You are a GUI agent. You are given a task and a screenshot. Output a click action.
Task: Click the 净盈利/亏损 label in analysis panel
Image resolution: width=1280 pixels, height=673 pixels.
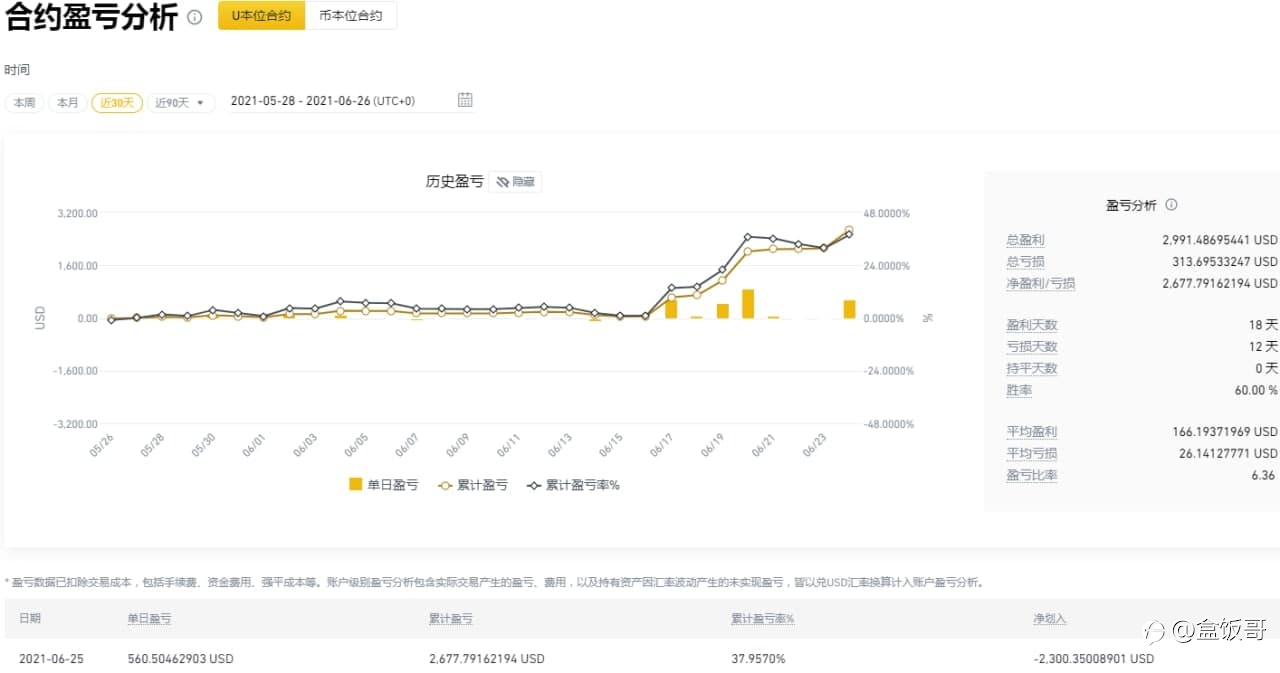(1040, 284)
